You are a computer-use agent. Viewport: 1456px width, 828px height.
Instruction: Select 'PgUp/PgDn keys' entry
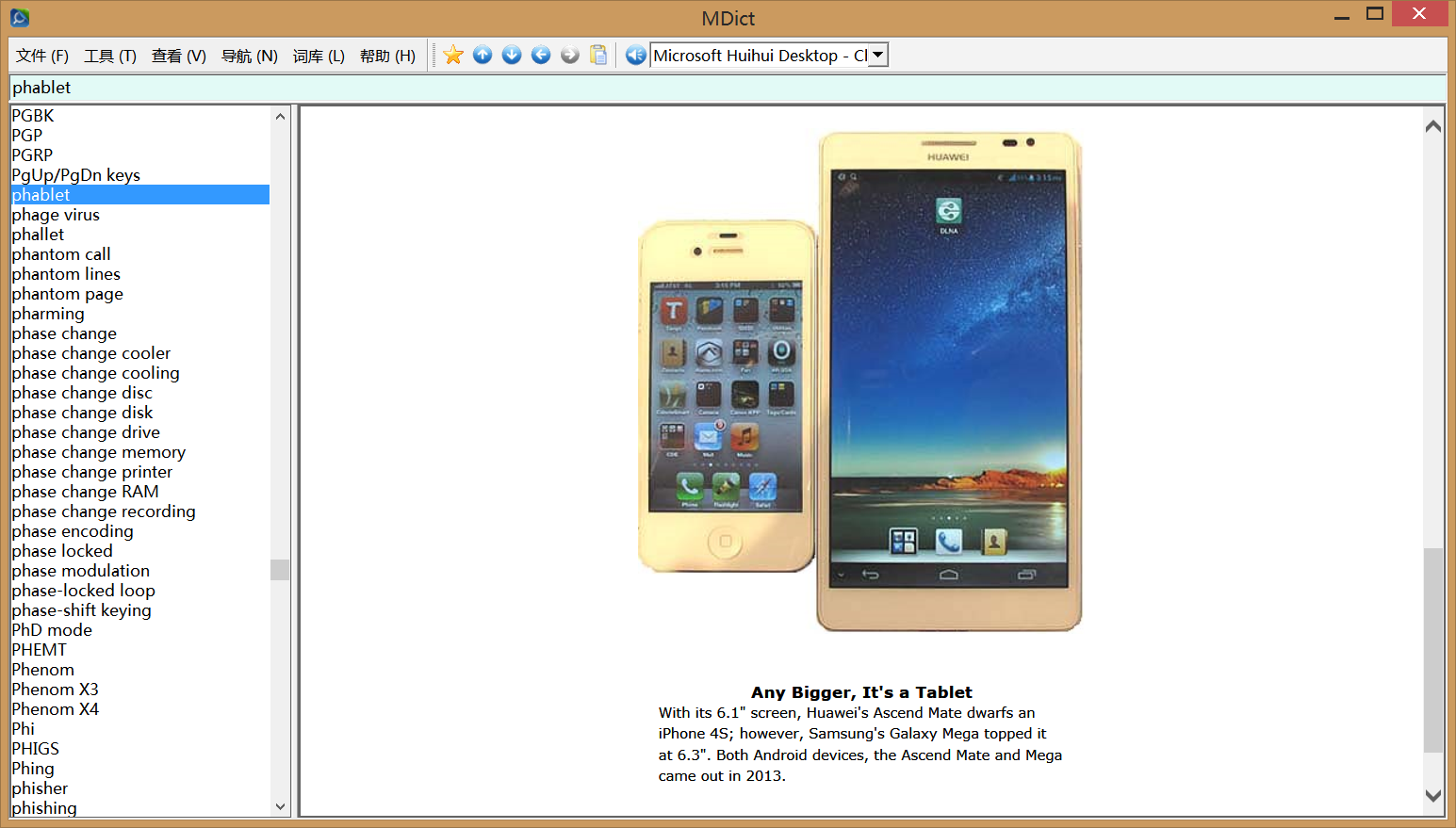click(76, 175)
